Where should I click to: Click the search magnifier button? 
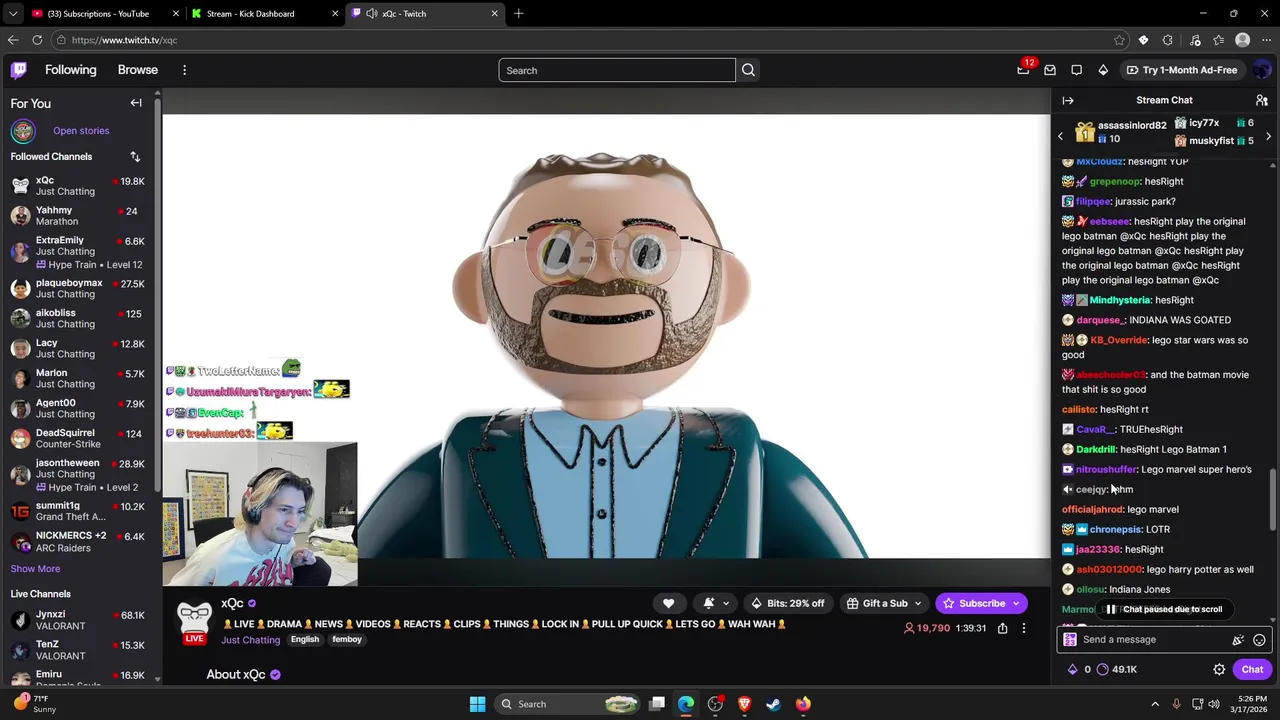[748, 70]
